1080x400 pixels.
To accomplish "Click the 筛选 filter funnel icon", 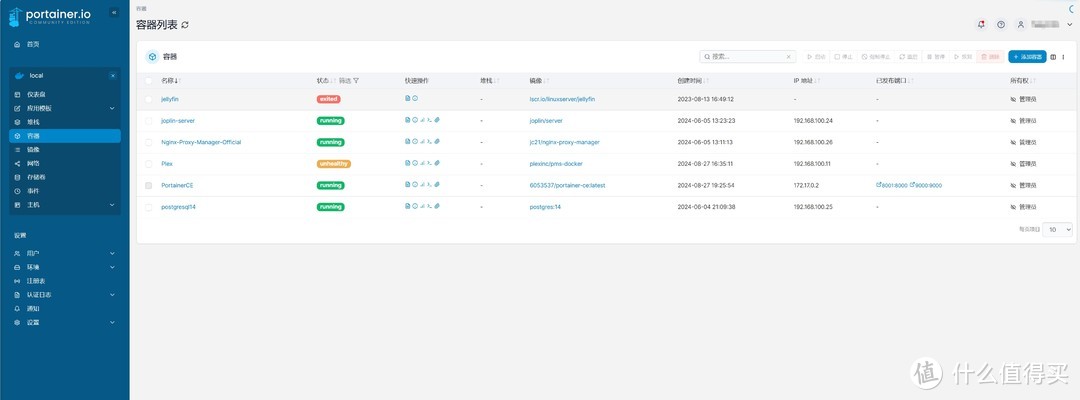I will point(356,81).
